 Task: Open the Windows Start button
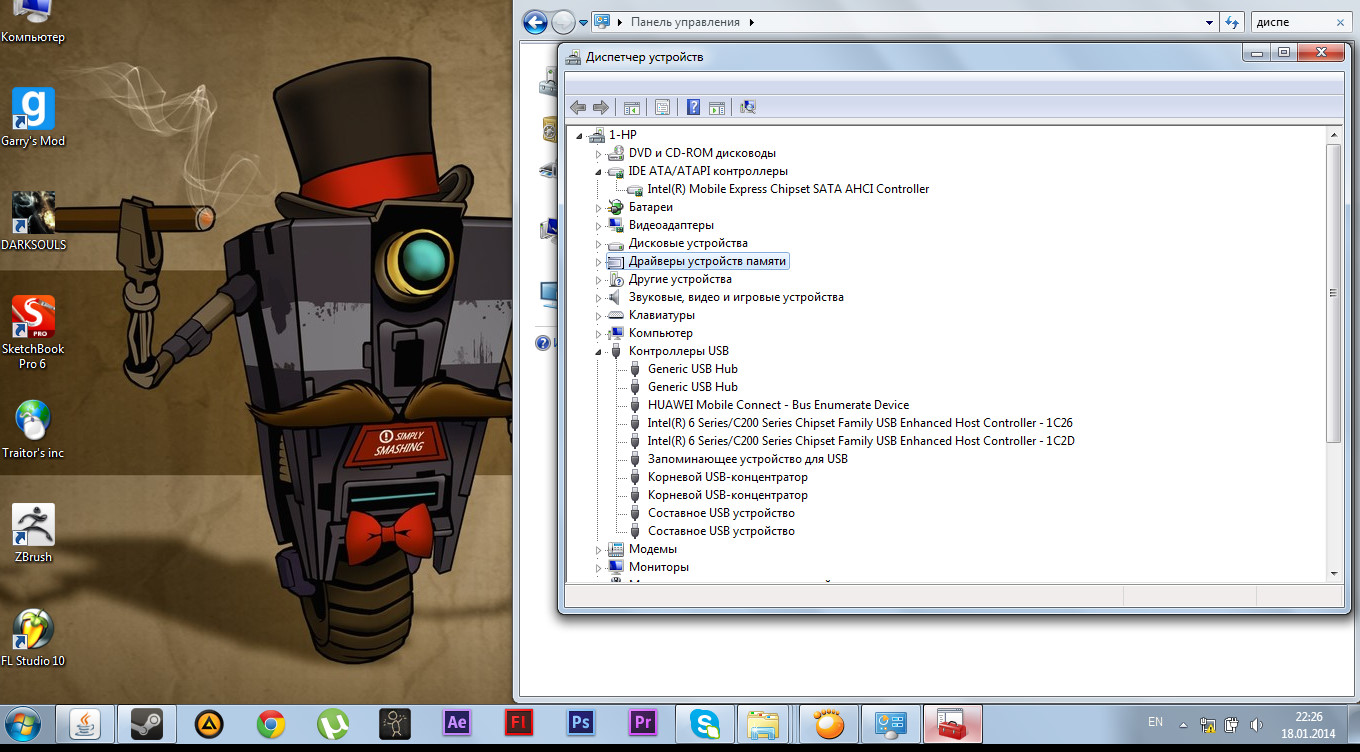(23, 724)
